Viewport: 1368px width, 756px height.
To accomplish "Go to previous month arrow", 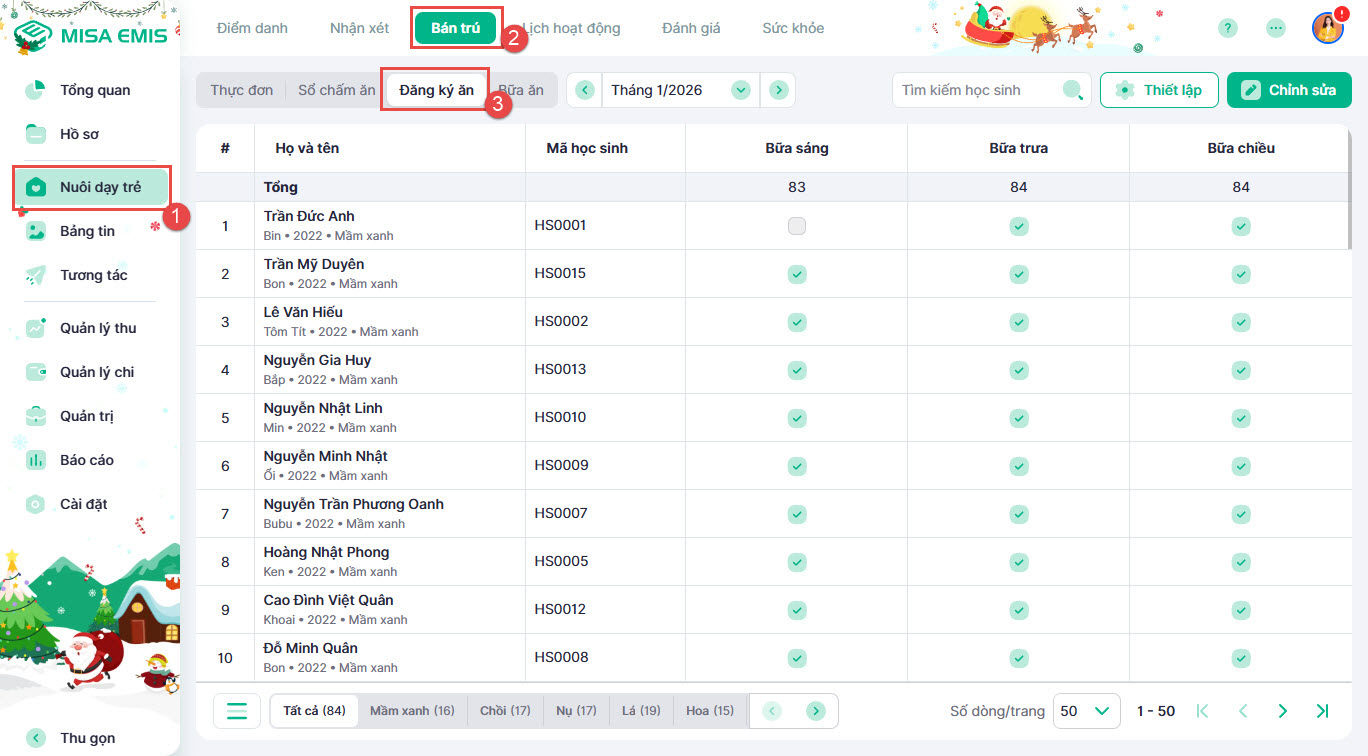I will [585, 90].
